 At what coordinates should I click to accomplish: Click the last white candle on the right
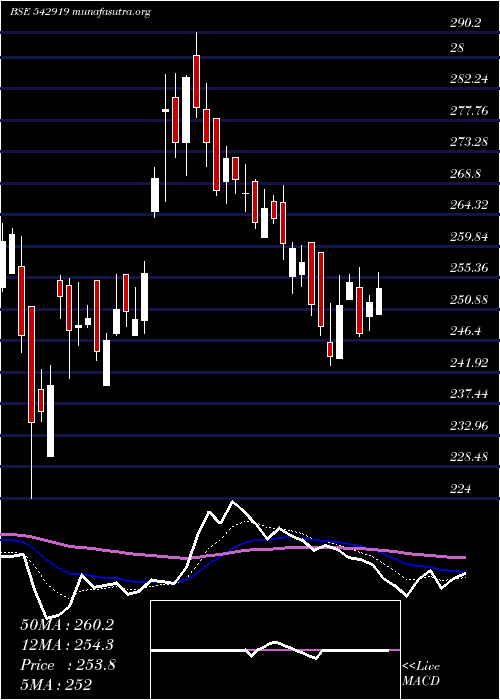379,302
